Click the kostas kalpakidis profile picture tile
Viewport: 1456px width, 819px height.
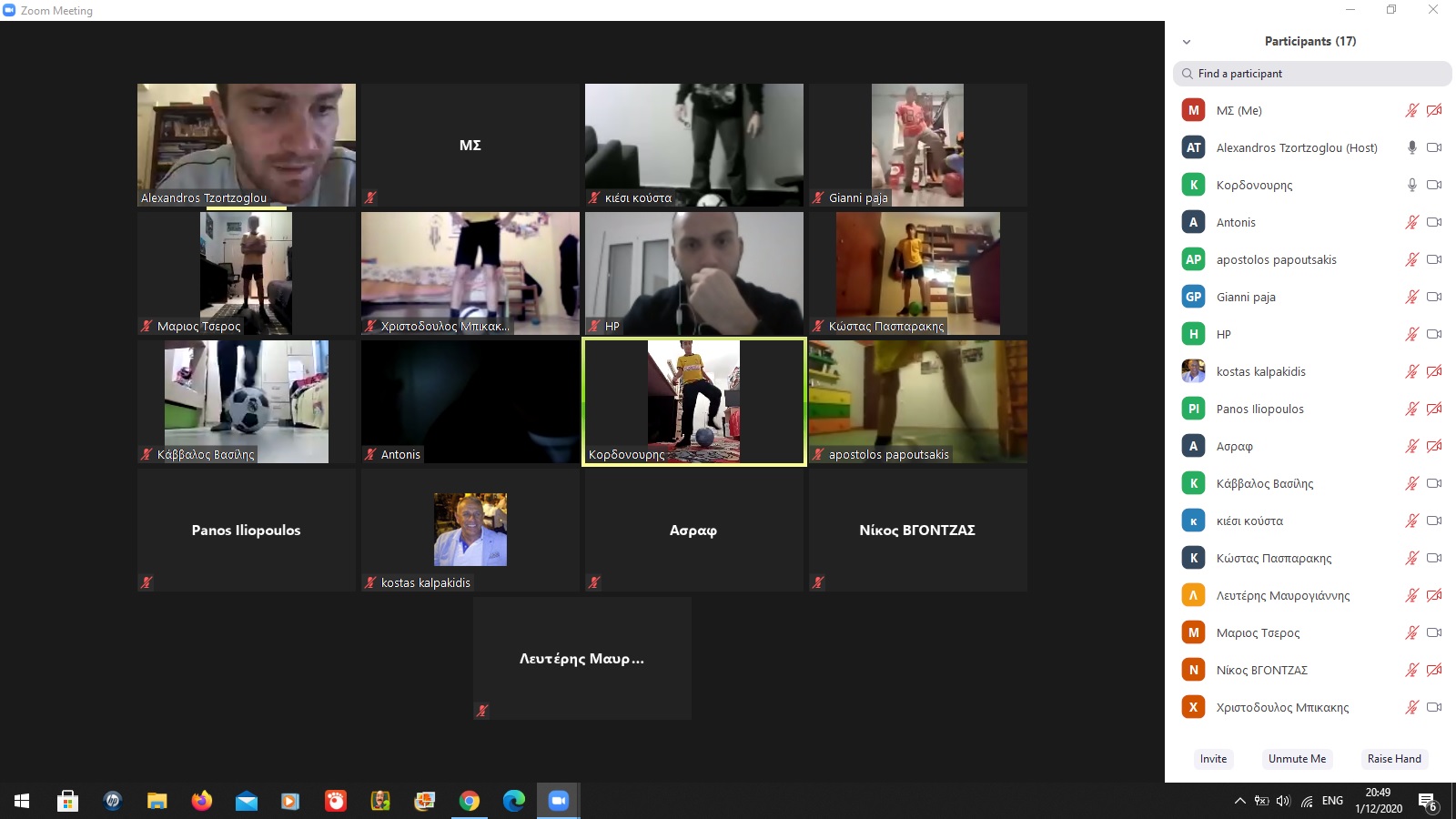tap(470, 530)
